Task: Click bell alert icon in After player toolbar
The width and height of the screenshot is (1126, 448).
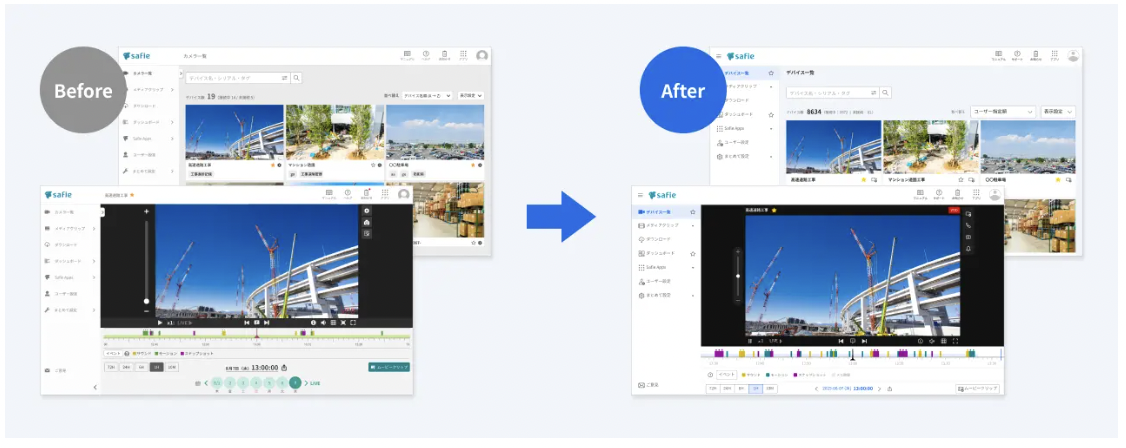Action: (x=968, y=248)
